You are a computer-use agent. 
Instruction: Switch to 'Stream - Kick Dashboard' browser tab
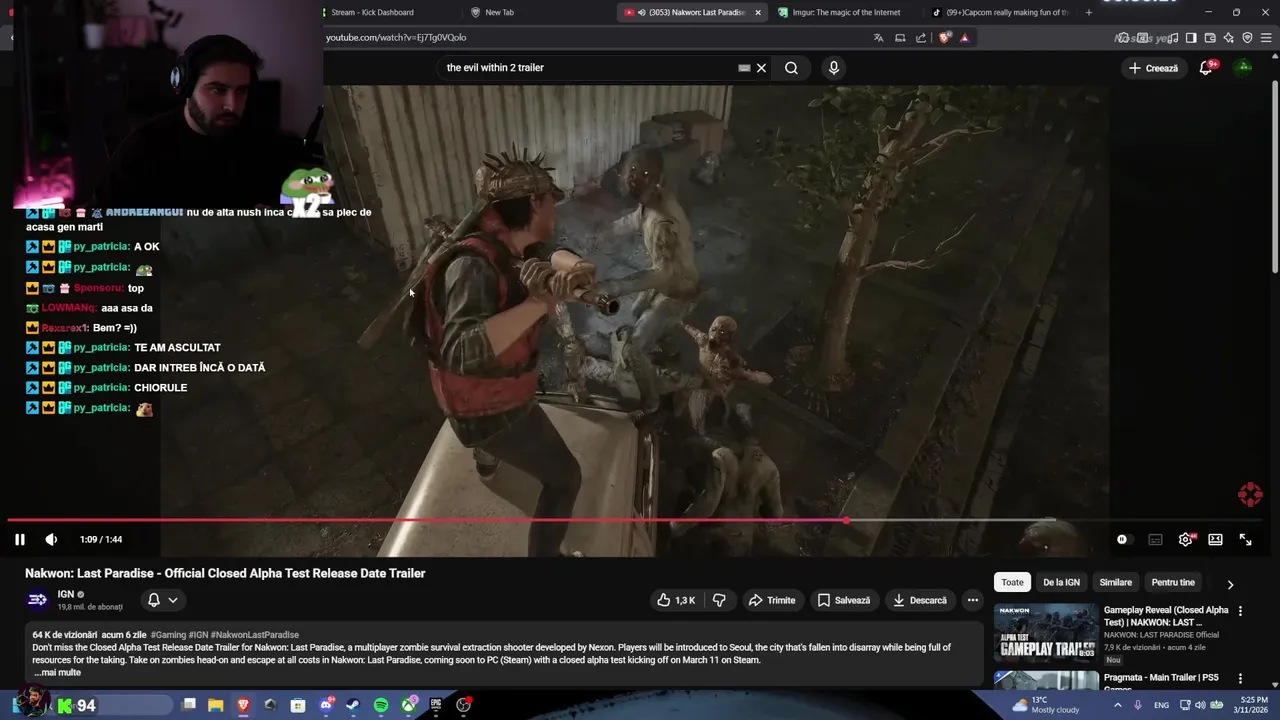[x=372, y=12]
